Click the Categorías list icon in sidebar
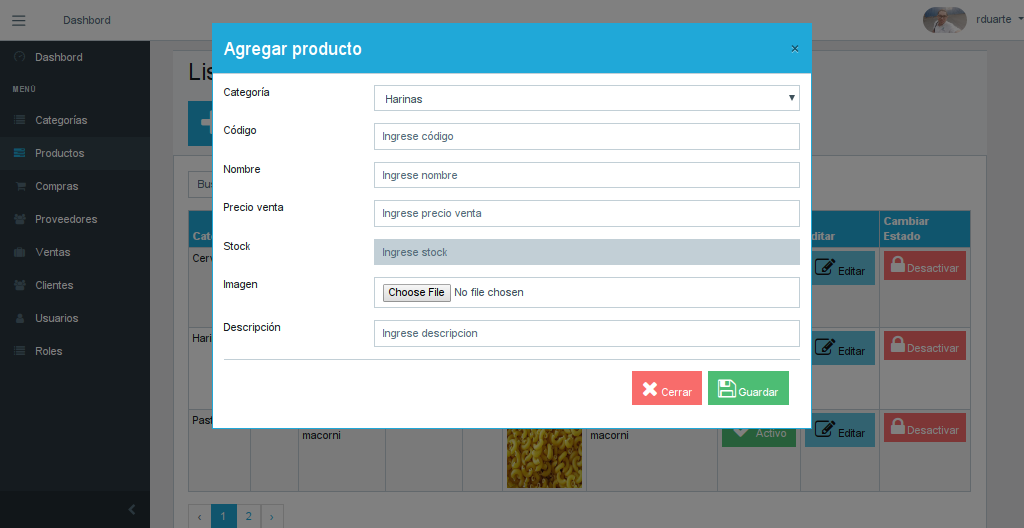 coord(20,120)
